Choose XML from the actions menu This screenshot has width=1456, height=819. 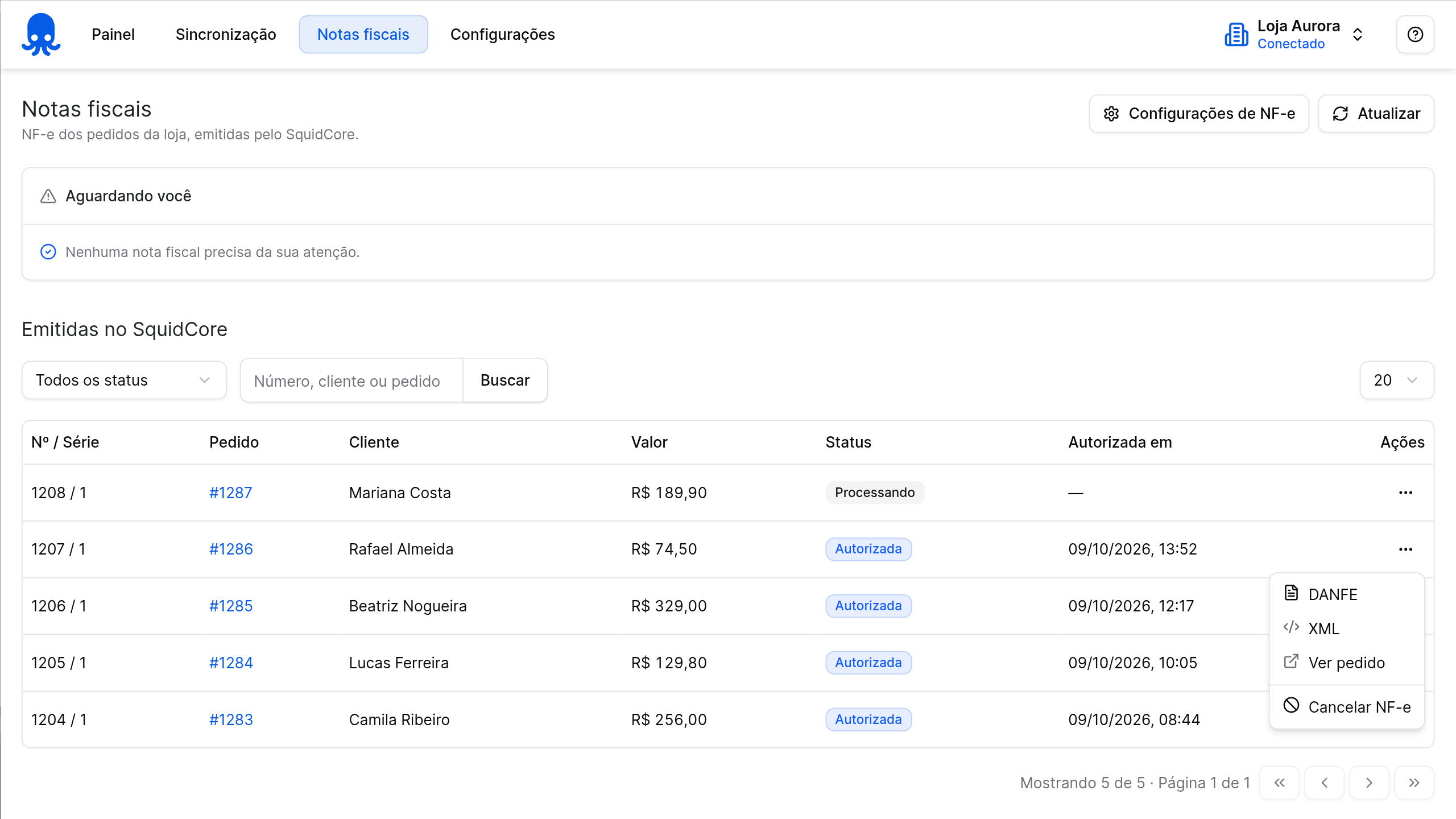1347,628
